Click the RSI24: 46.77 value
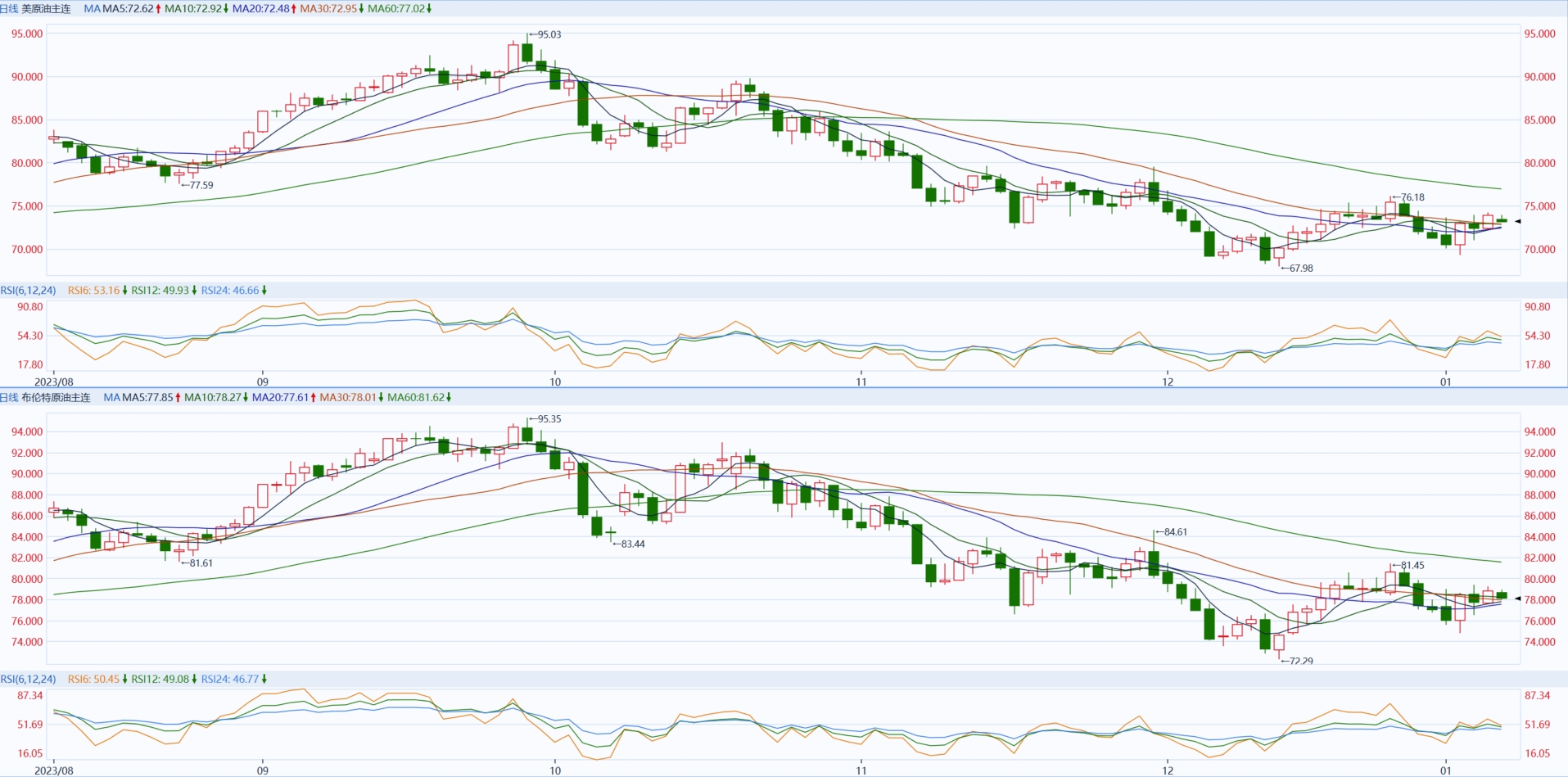This screenshot has width=1568, height=777. pyautogui.click(x=230, y=680)
